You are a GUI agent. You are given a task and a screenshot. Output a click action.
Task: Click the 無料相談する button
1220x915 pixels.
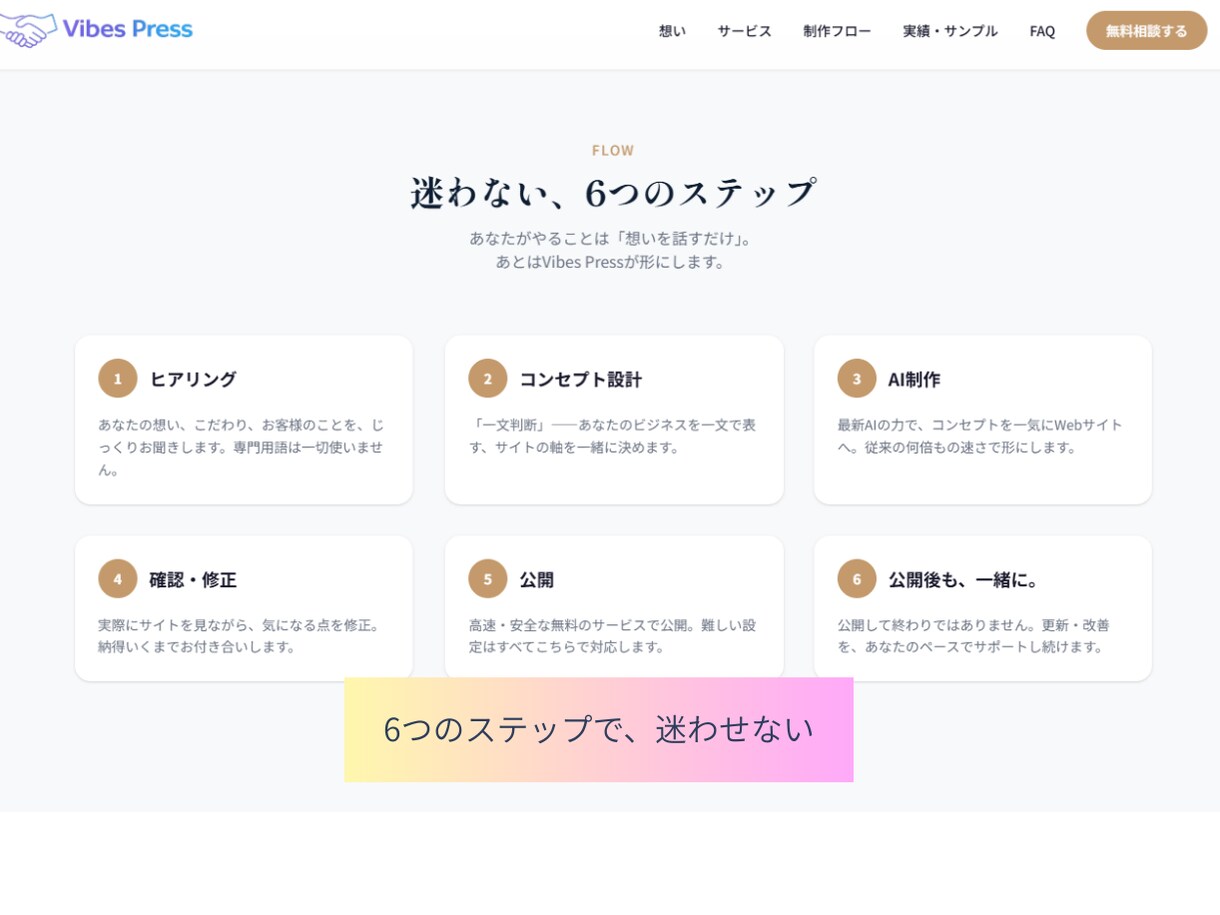pos(1147,31)
